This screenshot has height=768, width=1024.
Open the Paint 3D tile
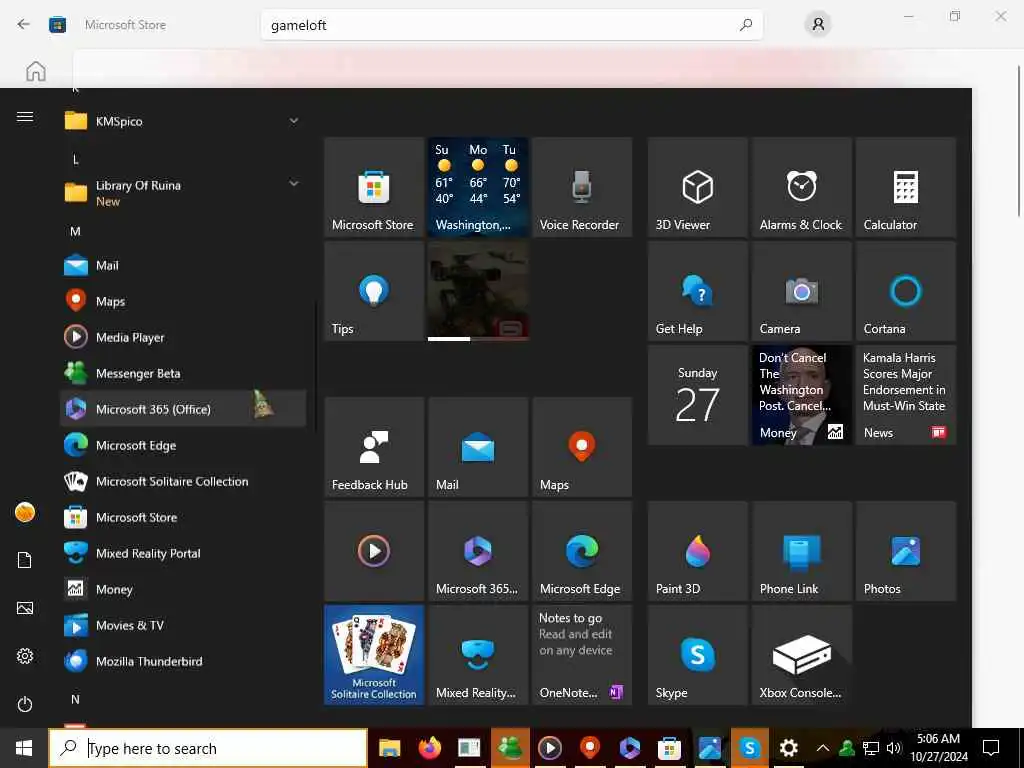697,551
